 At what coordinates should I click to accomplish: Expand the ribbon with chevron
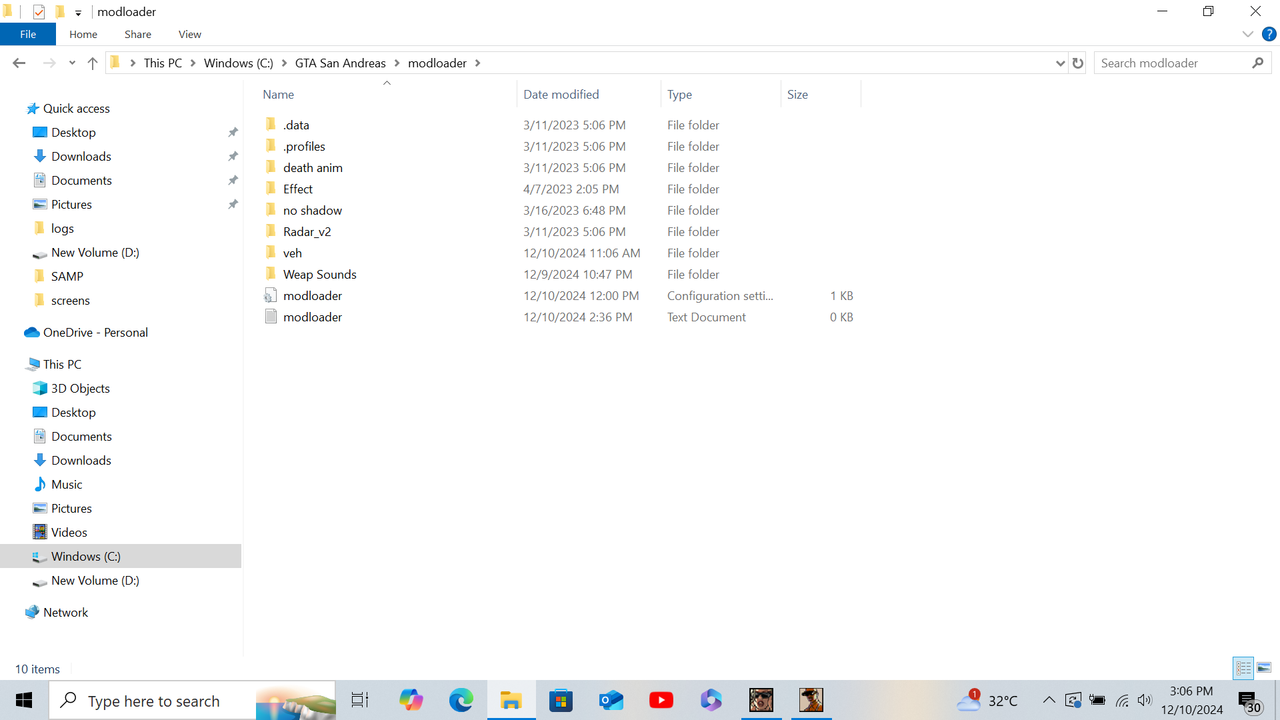[x=1248, y=34]
